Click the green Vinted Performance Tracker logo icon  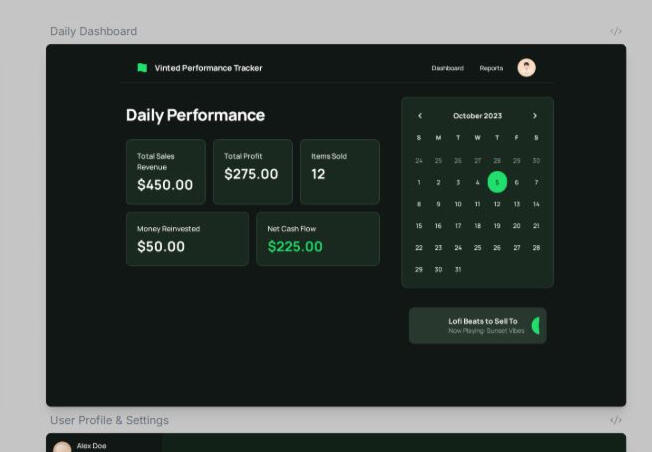click(142, 68)
